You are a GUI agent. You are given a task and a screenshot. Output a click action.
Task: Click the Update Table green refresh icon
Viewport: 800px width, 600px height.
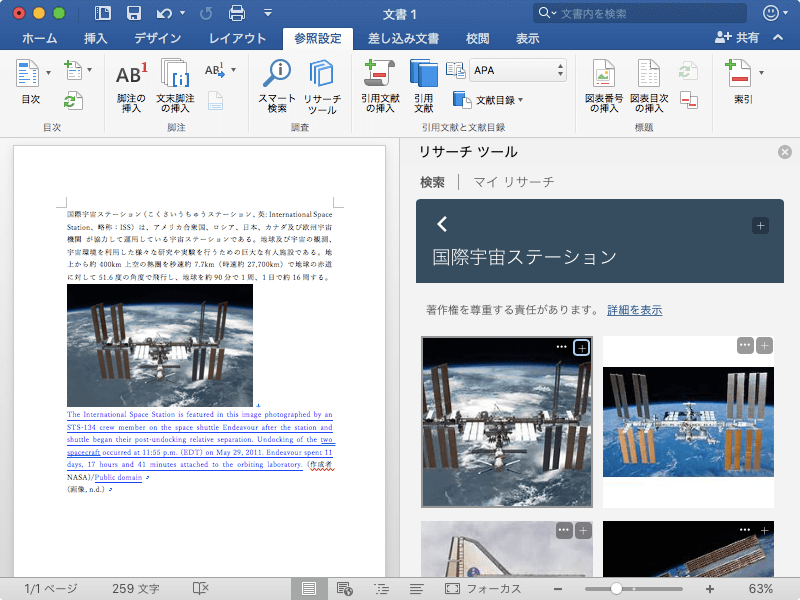[x=72, y=101]
